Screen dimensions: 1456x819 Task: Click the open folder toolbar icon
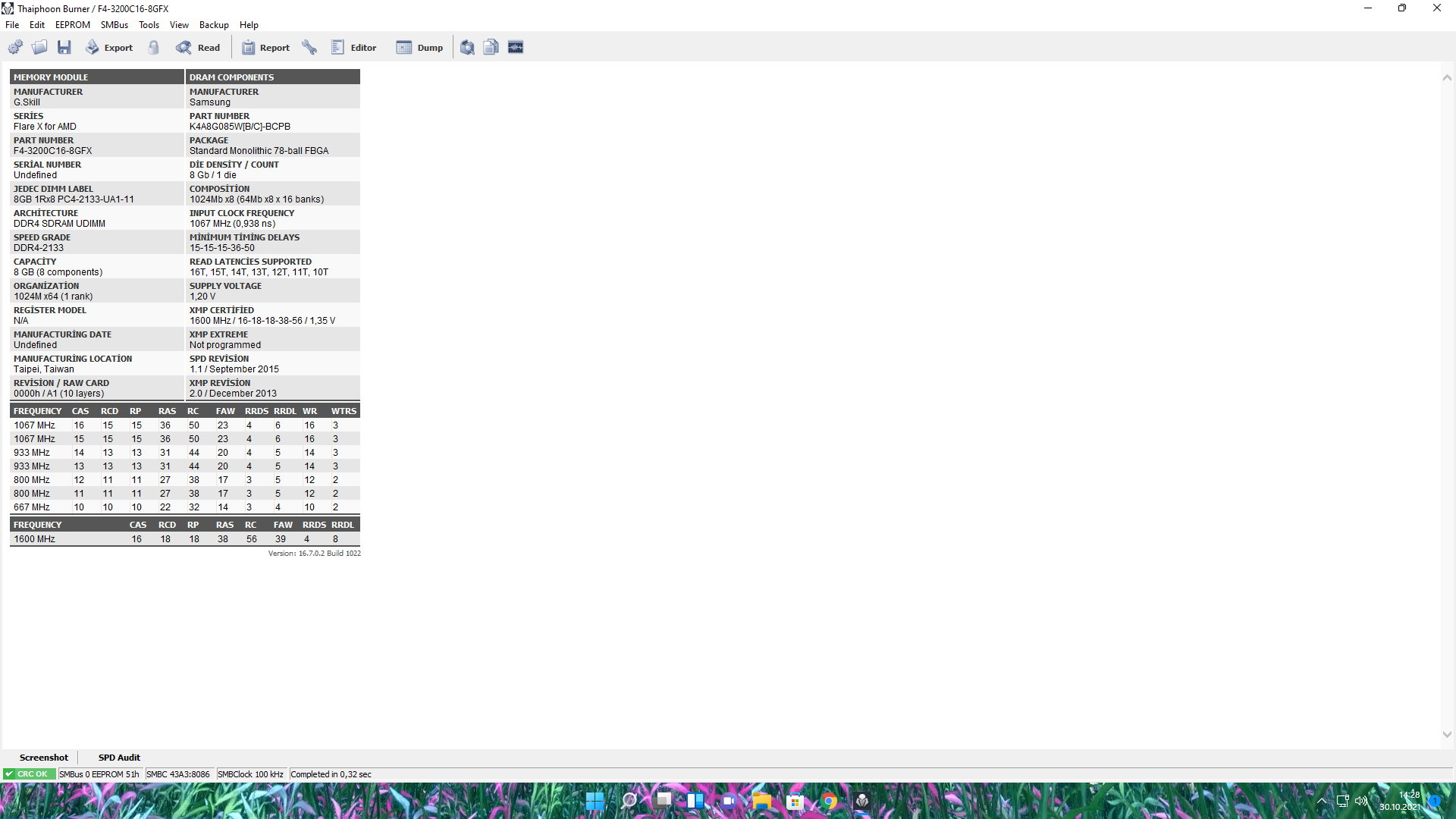point(39,48)
